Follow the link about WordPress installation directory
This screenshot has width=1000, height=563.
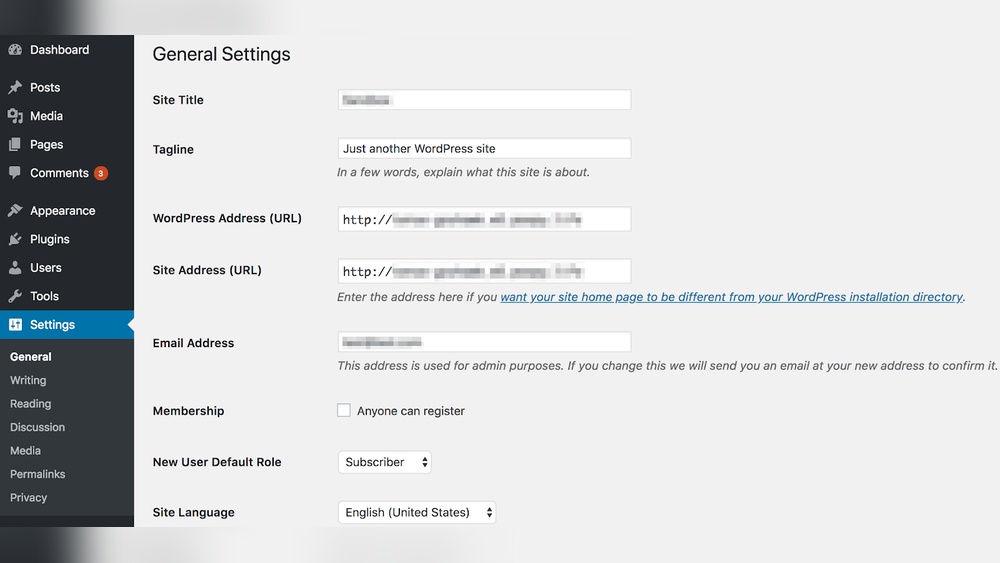click(x=732, y=297)
